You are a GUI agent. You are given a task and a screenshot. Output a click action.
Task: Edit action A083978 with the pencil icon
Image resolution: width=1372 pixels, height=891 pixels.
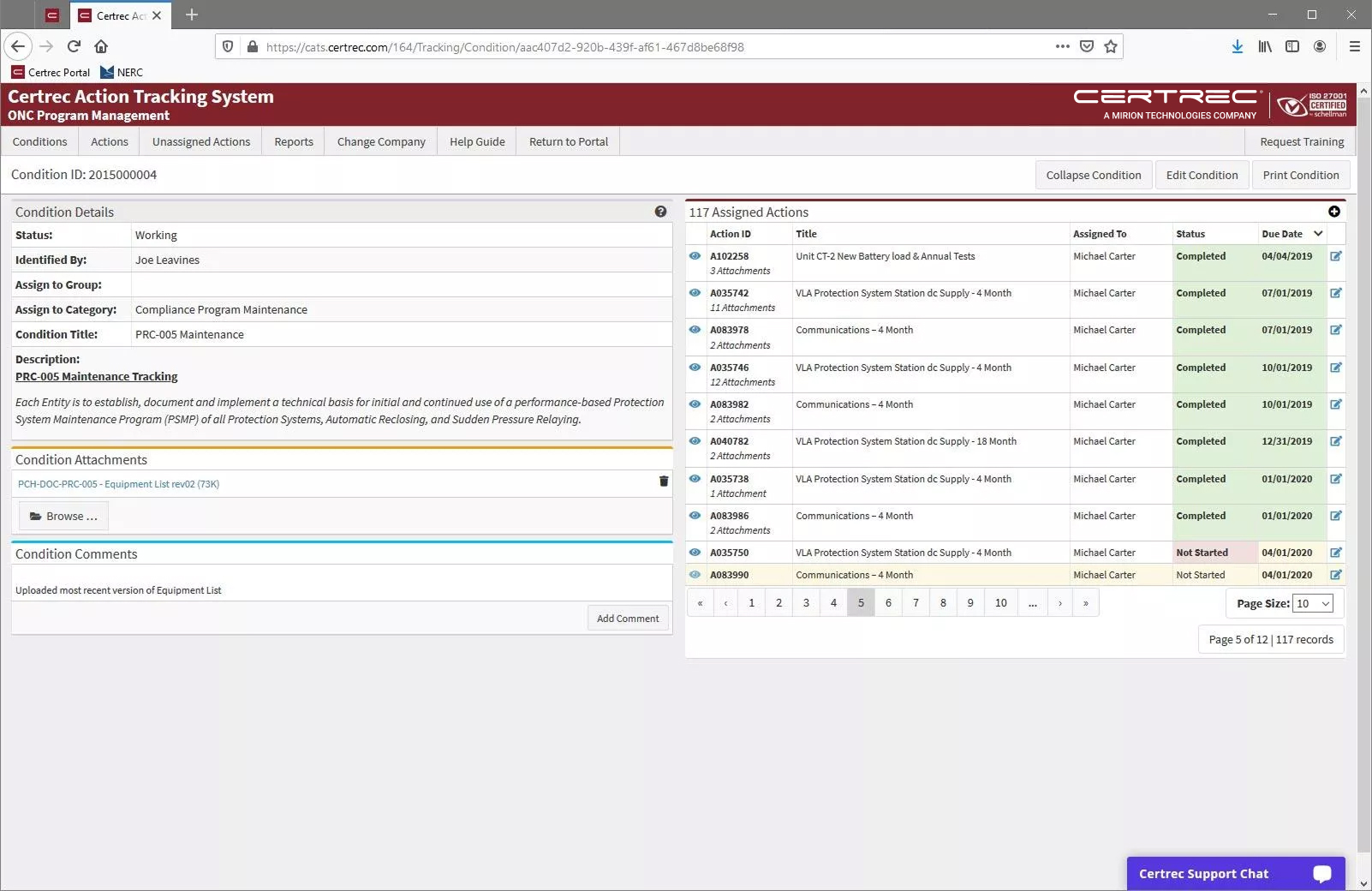point(1335,330)
